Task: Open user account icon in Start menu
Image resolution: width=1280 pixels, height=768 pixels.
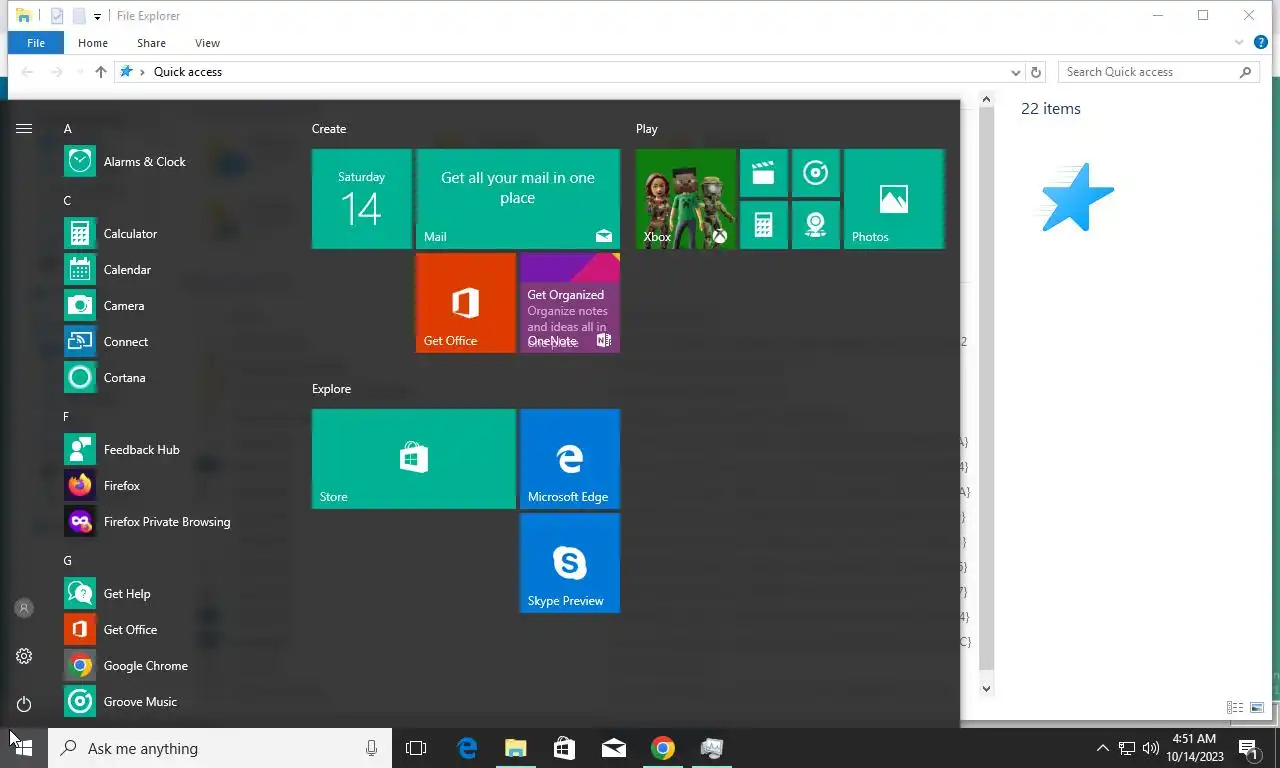Action: (x=24, y=608)
